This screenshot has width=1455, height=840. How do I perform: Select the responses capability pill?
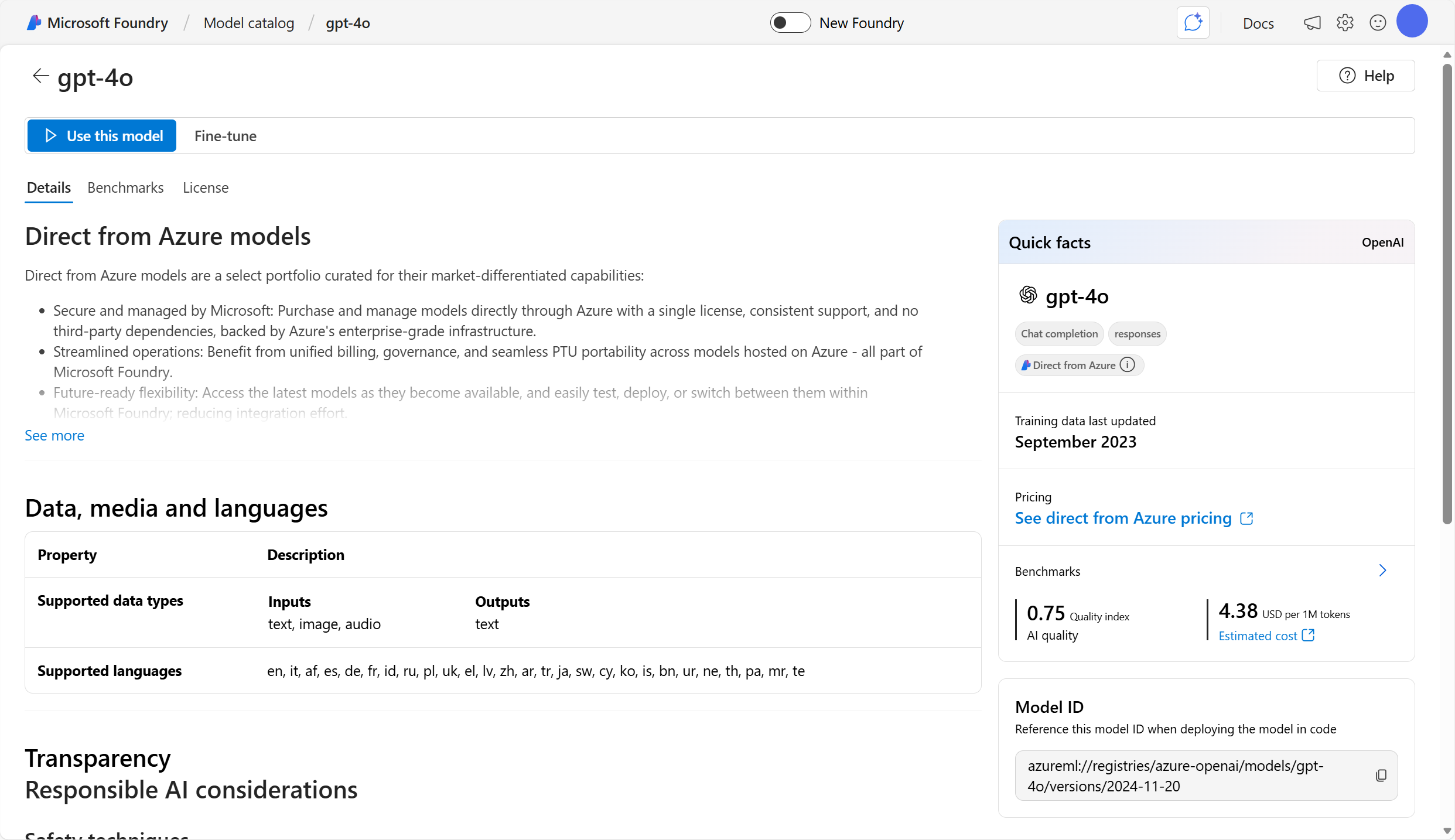click(1136, 333)
